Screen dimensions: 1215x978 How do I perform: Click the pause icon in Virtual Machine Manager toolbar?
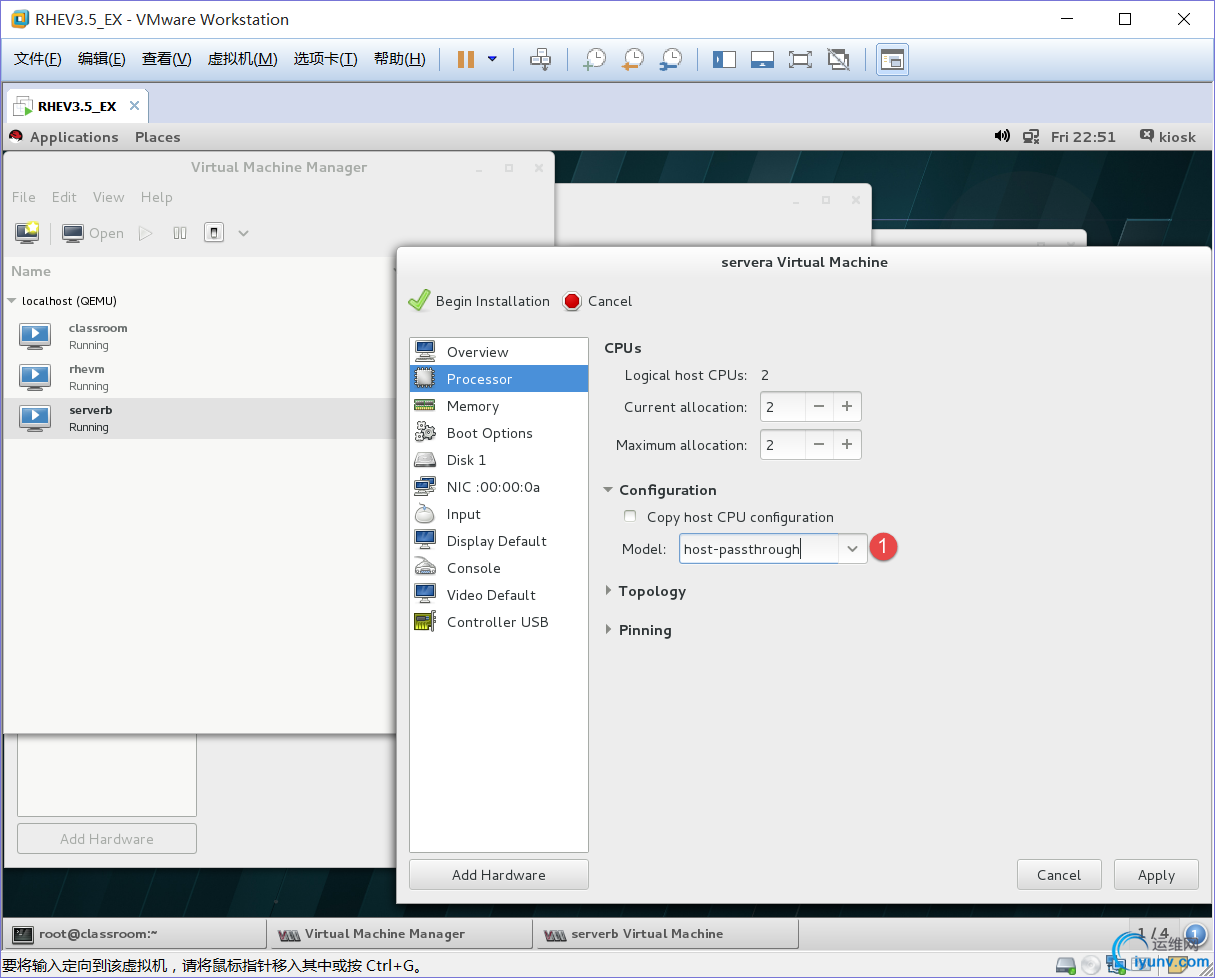(x=180, y=233)
